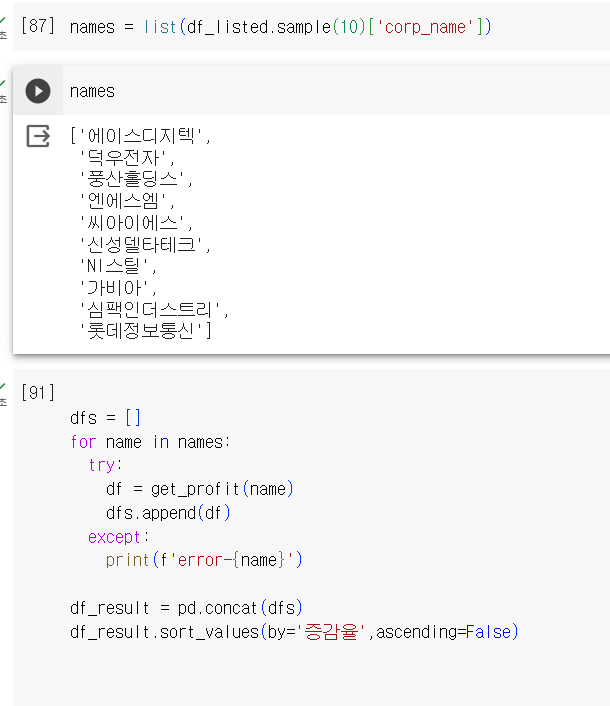Viewport: 610px width, 706px height.
Task: Click the 'names' code in active cell
Action: point(92,91)
